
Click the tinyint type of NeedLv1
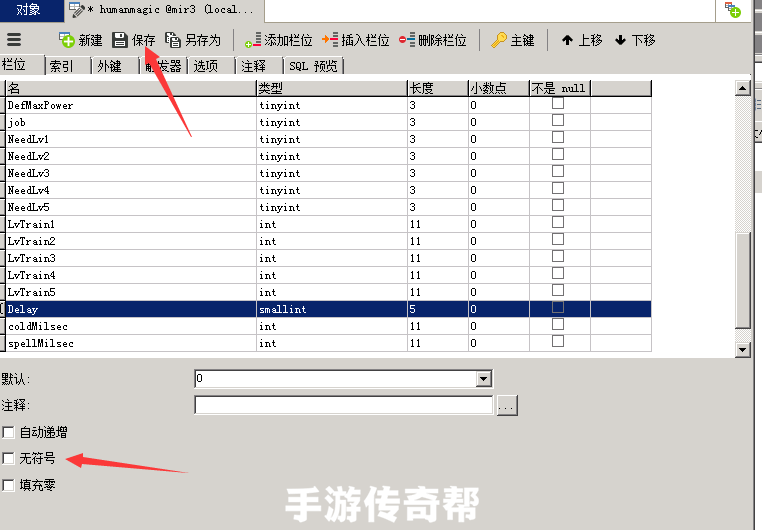[332, 139]
